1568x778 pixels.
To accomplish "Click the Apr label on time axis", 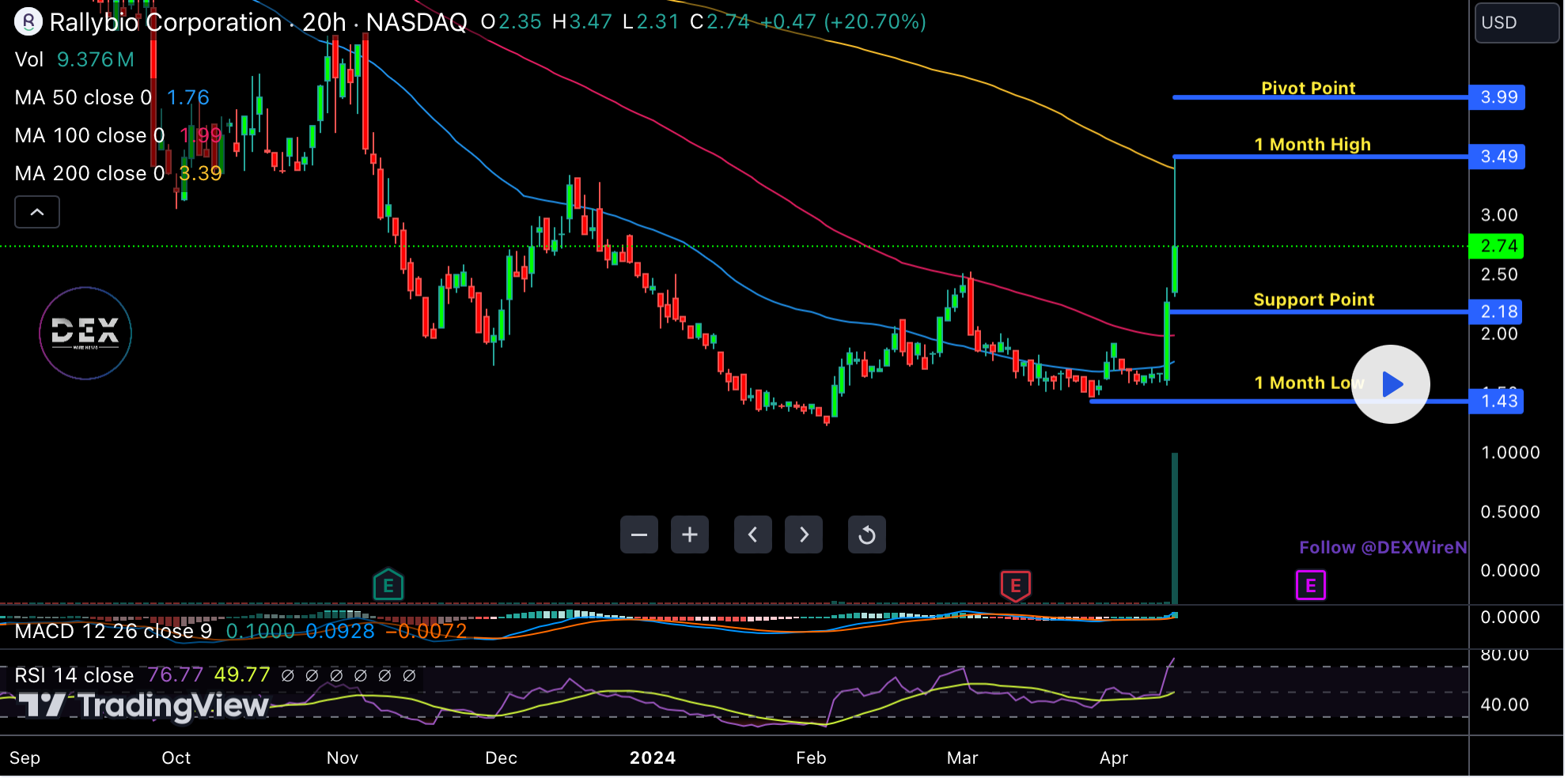I will click(x=1114, y=758).
